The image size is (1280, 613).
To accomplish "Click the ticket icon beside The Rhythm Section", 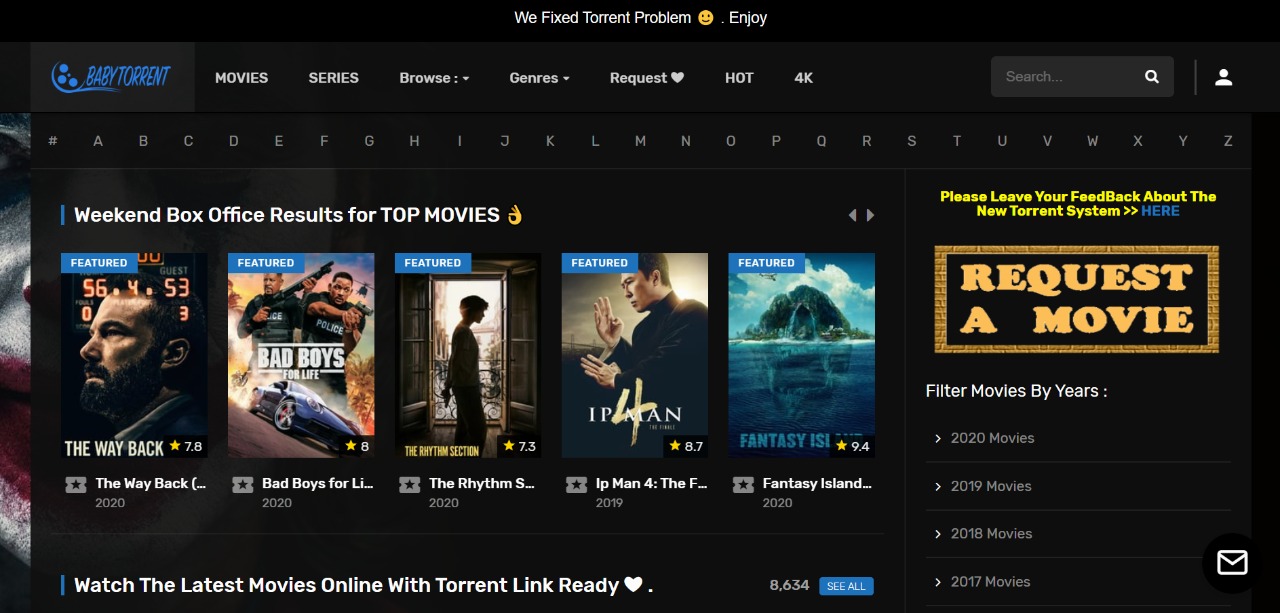I will click(409, 485).
